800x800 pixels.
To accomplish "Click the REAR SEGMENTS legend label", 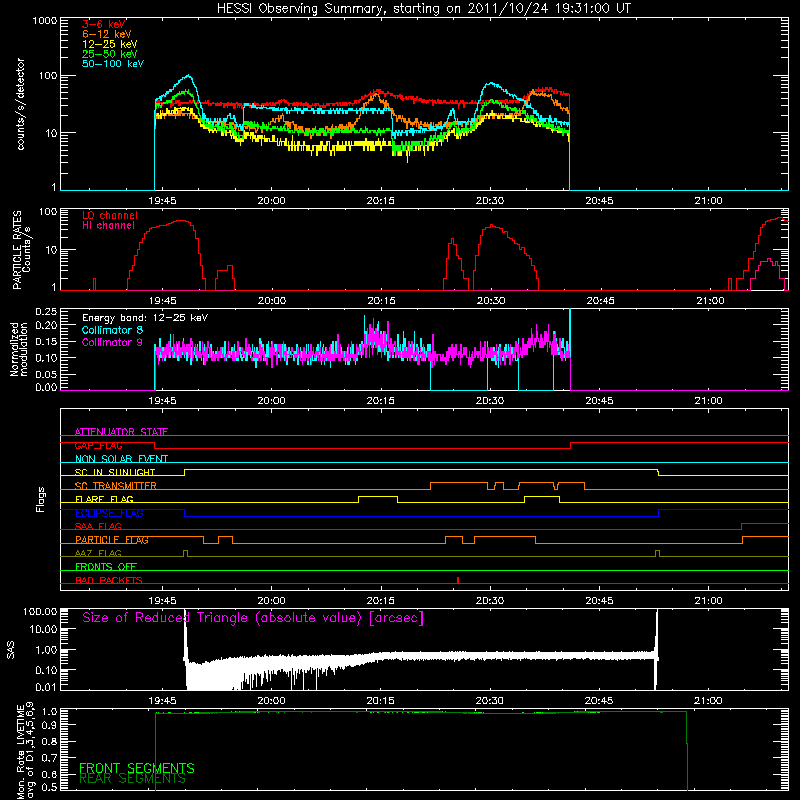I will coord(132,779).
